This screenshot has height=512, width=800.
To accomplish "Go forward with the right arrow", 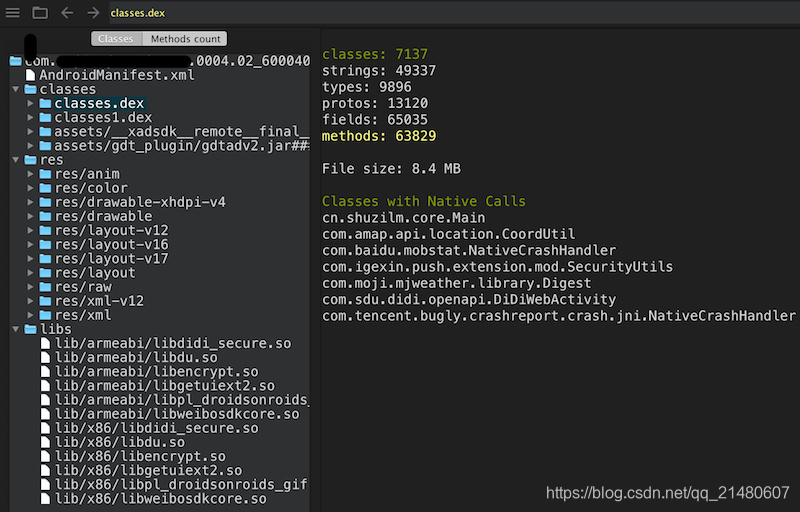I will coord(93,13).
